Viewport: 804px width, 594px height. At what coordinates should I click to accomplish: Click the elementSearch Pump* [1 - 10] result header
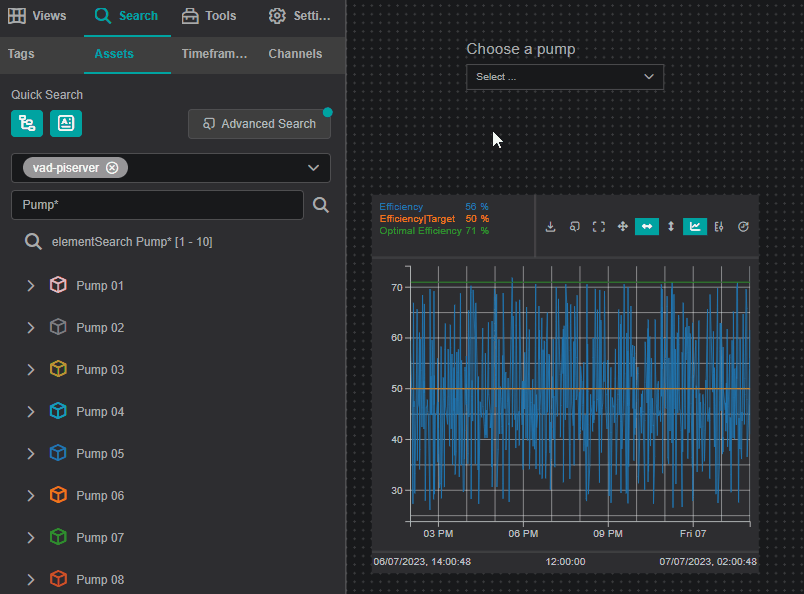pyautogui.click(x=132, y=242)
